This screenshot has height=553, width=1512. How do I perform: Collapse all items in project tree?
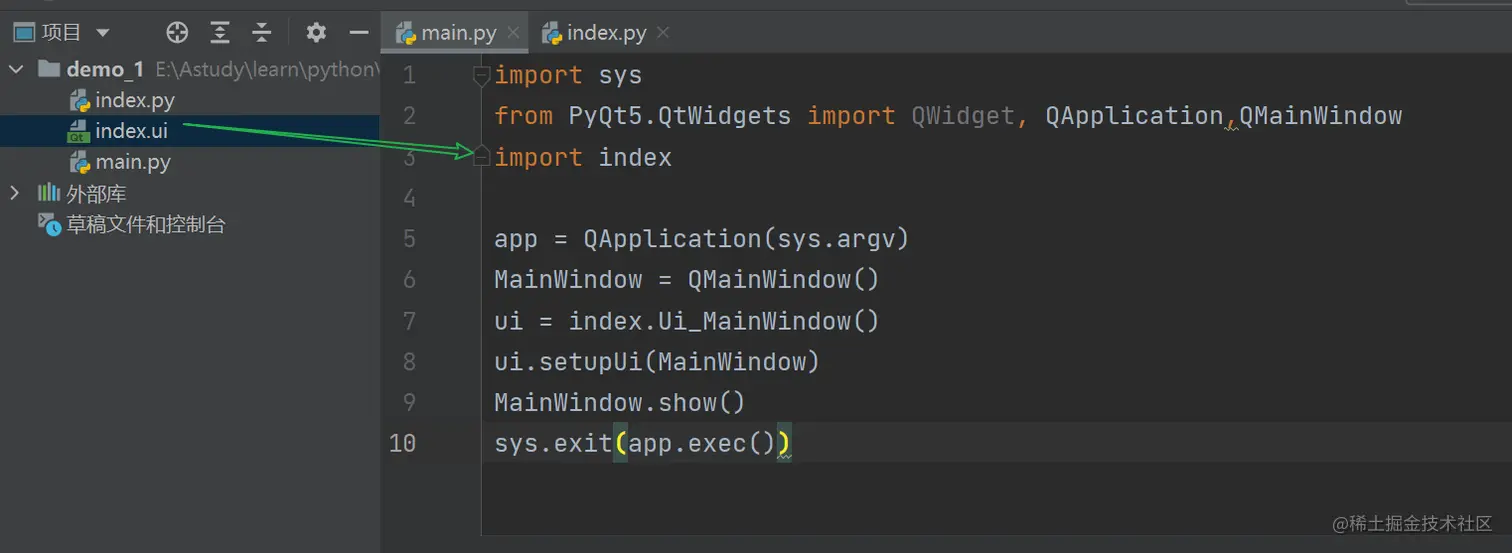point(262,33)
